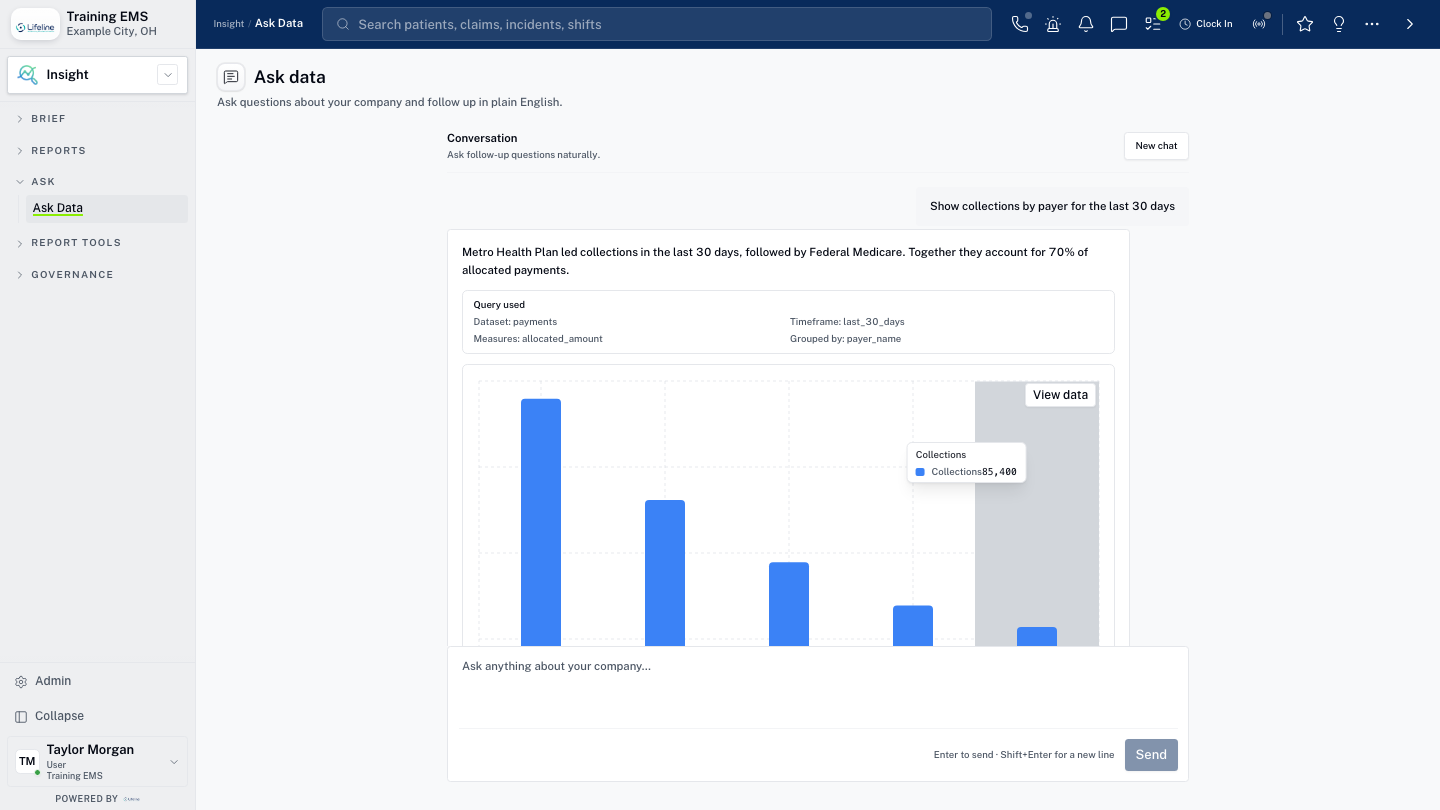Open the chat messages icon
The image size is (1440, 810).
[x=1119, y=24]
